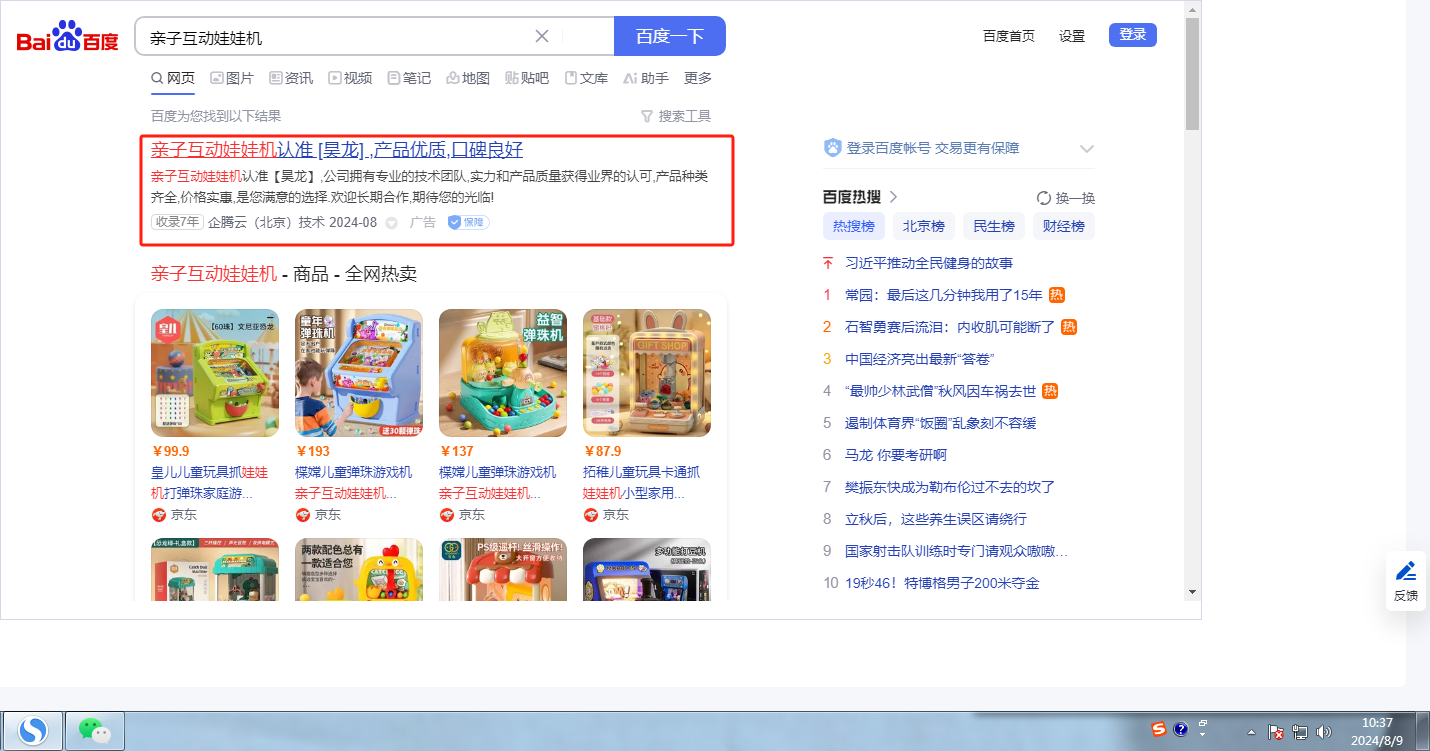Screen dimensions: 1430x751
Task: Click the 收录7年 badge
Action: (x=177, y=222)
